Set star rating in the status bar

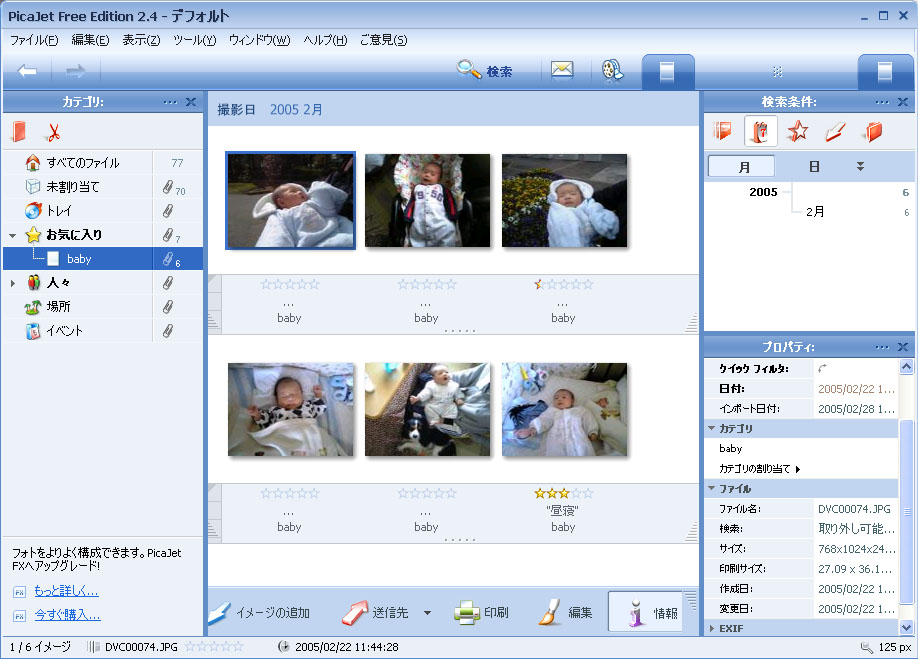click(214, 647)
